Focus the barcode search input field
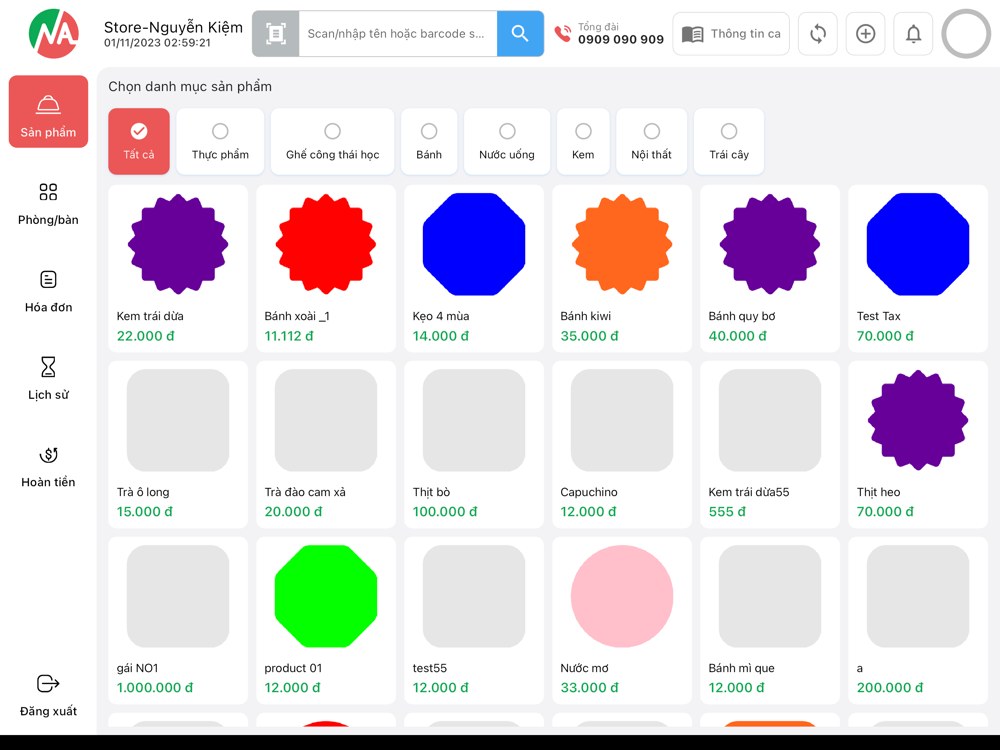The height and width of the screenshot is (750, 1000). point(398,33)
